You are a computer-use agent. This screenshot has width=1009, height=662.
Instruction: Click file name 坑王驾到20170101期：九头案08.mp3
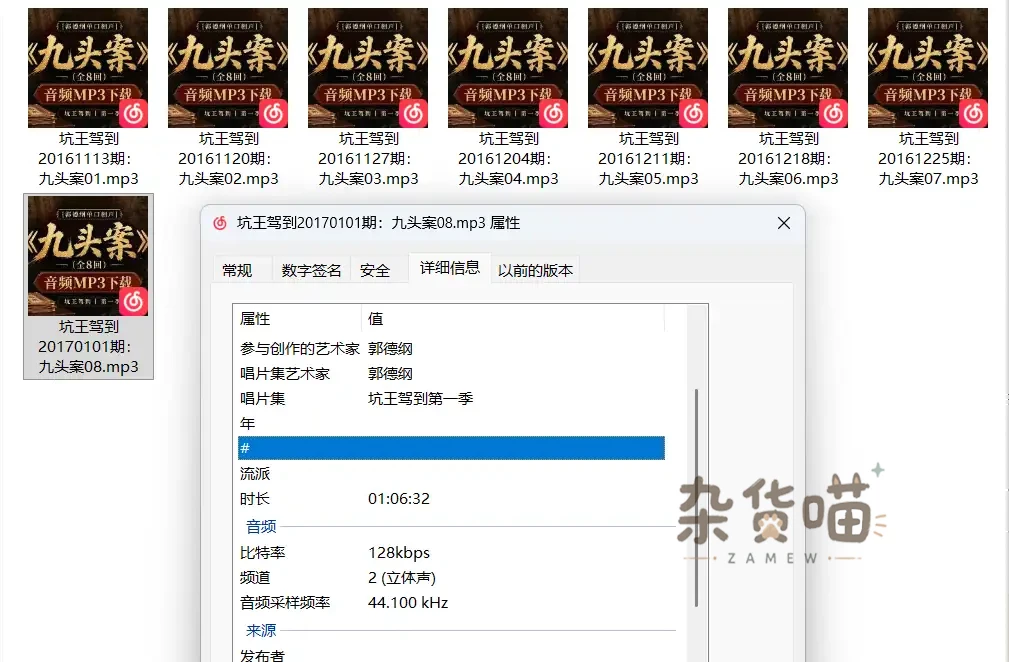tap(88, 347)
